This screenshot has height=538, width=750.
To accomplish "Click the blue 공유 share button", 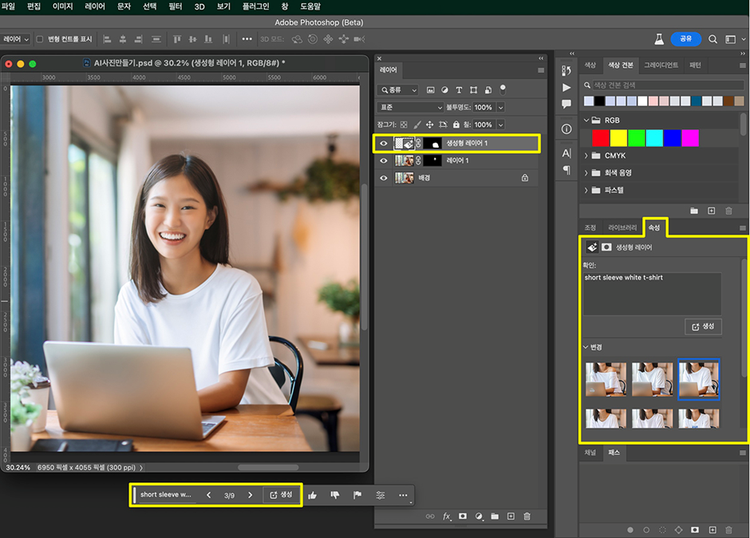I will pyautogui.click(x=685, y=39).
